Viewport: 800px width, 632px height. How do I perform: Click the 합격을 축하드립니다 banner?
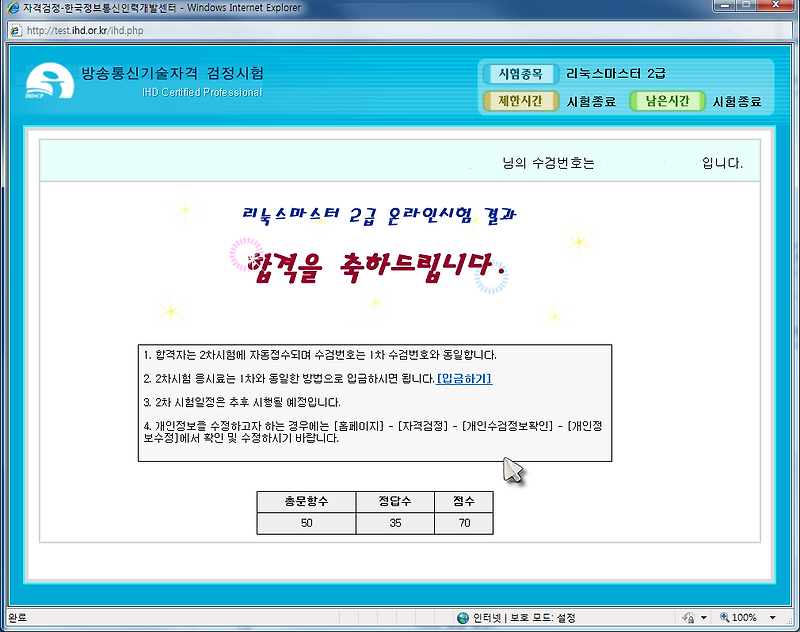pos(378,267)
